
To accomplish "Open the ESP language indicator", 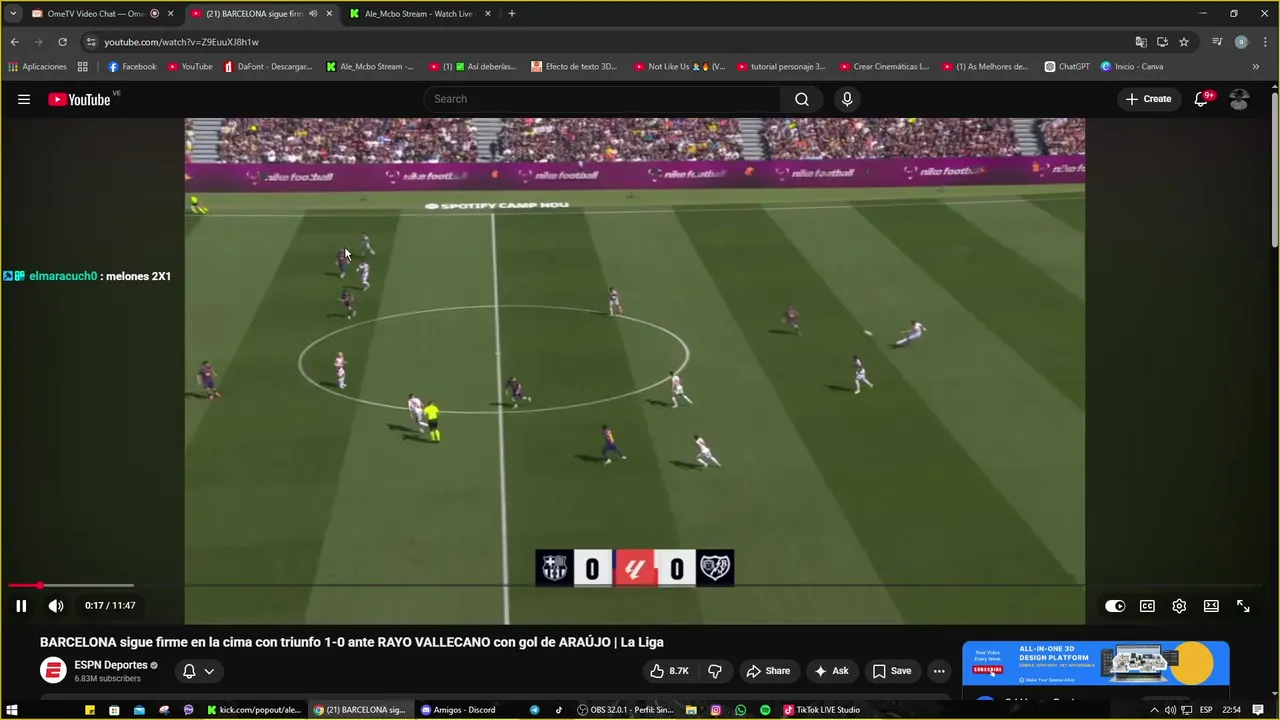I will tap(1206, 710).
